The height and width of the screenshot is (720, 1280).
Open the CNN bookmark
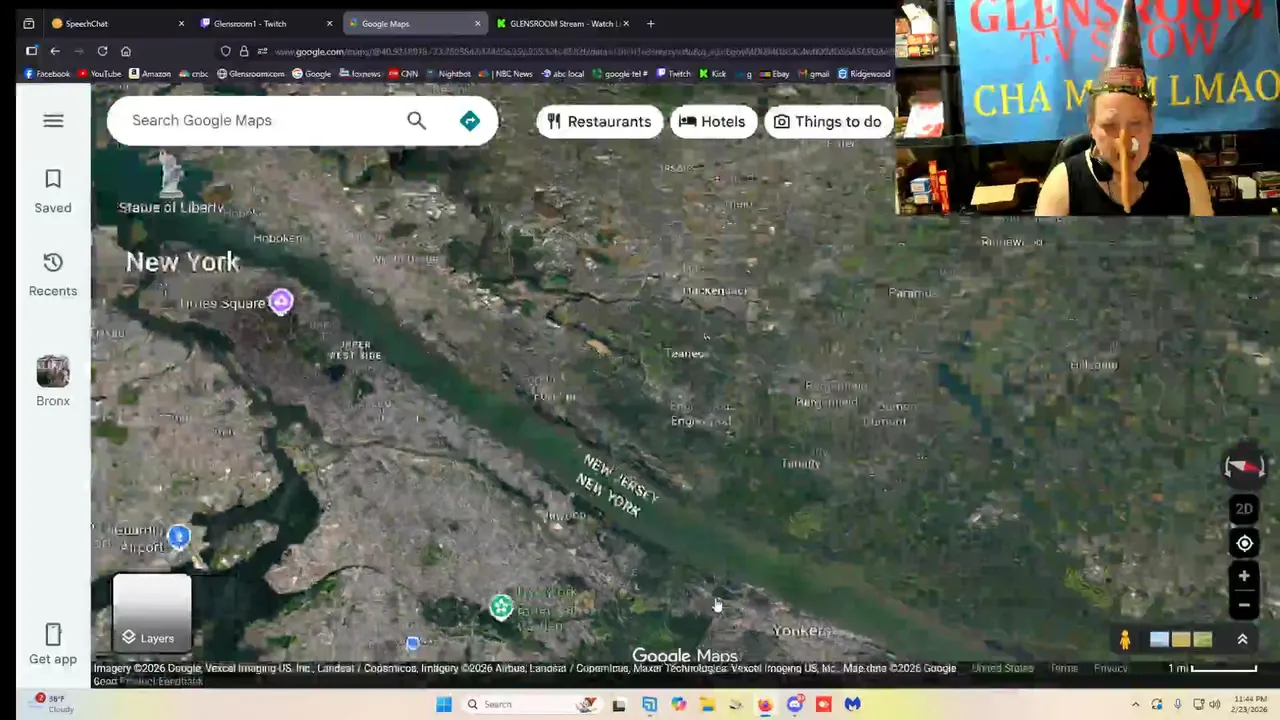point(403,74)
